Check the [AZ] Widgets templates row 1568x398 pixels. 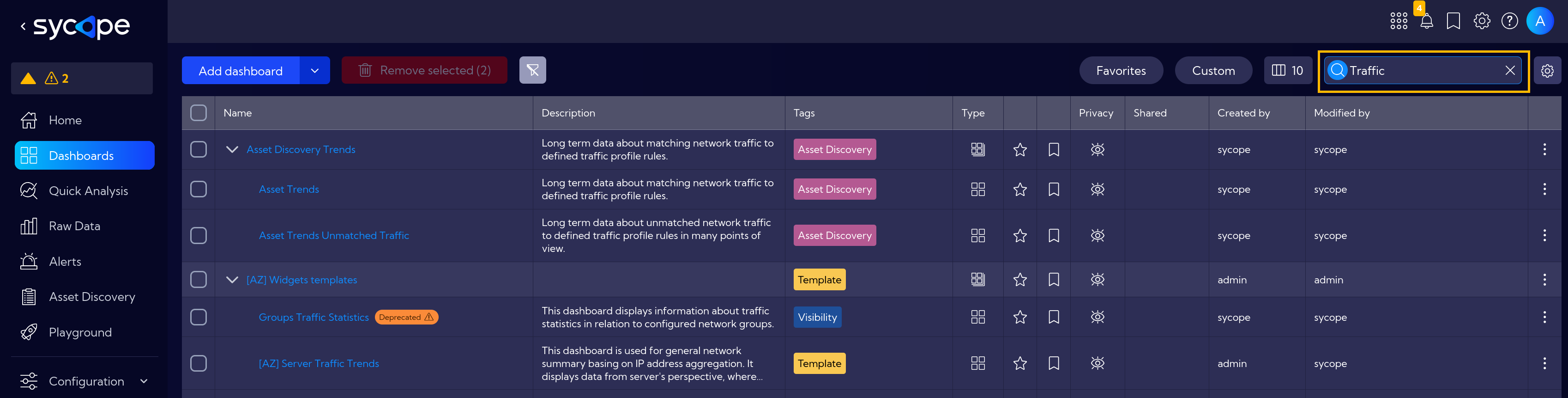point(199,280)
